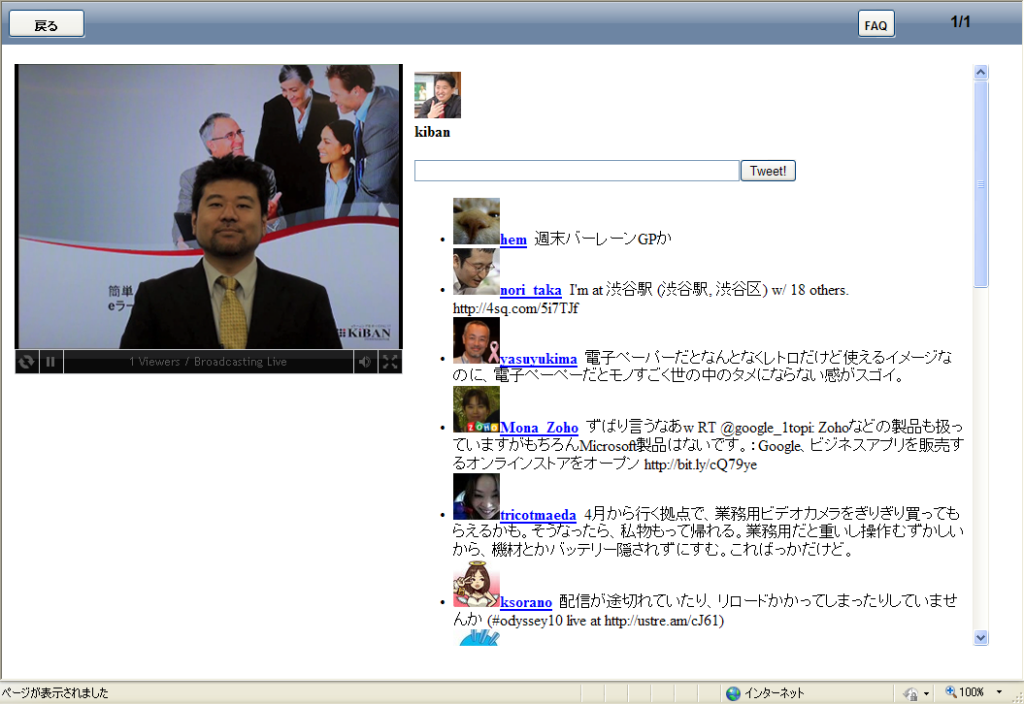Click the scrollbar down arrow on the timeline
This screenshot has height=704, width=1024.
point(981,636)
